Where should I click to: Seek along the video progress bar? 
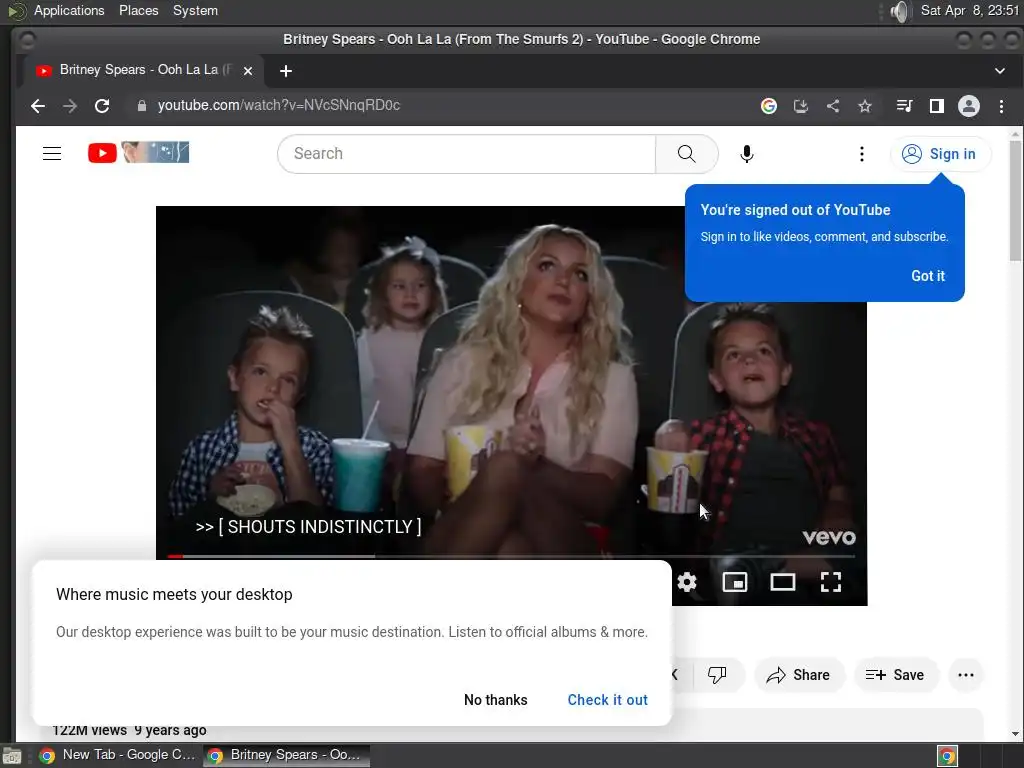pyautogui.click(x=511, y=556)
